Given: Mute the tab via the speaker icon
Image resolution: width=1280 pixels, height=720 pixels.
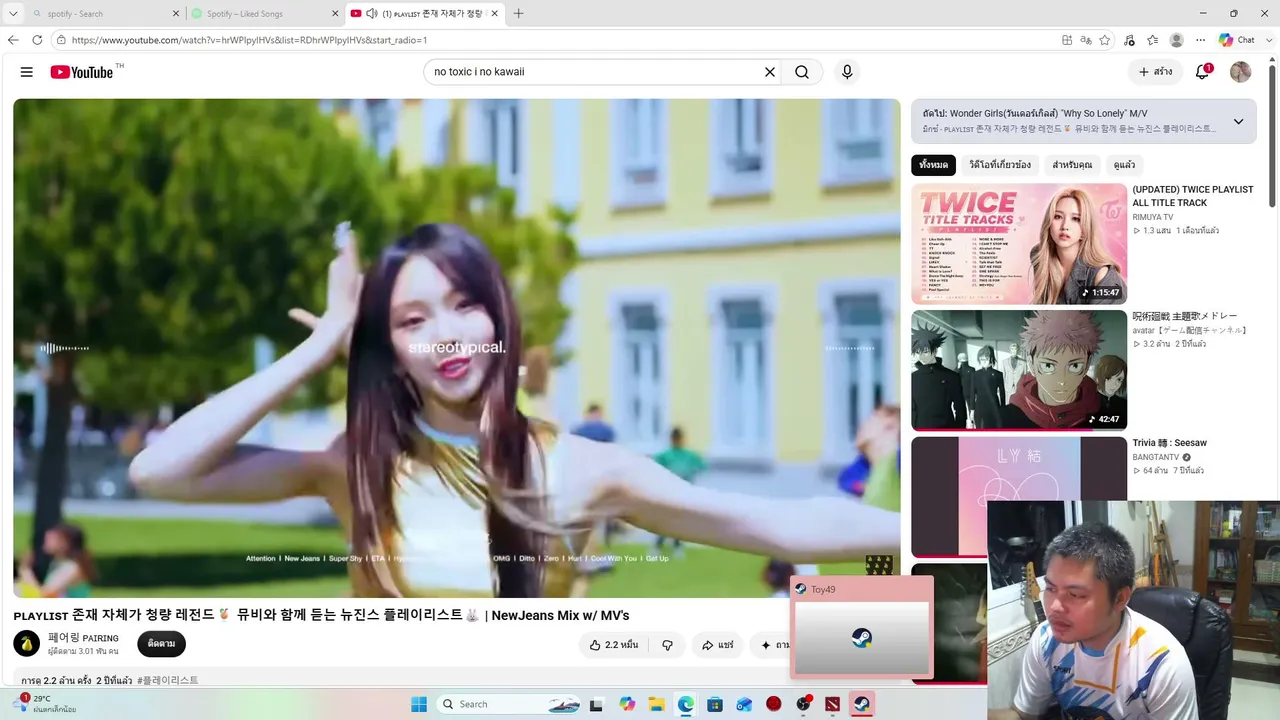Looking at the screenshot, I should coord(371,14).
